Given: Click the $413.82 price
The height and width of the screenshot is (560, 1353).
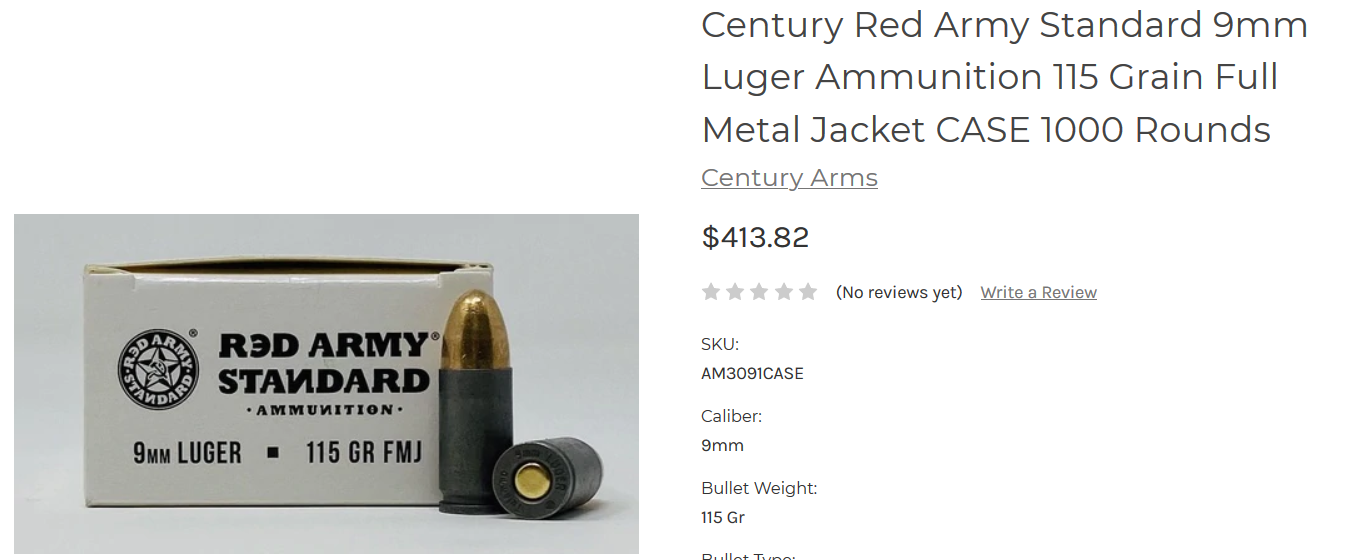Looking at the screenshot, I should 755,237.
